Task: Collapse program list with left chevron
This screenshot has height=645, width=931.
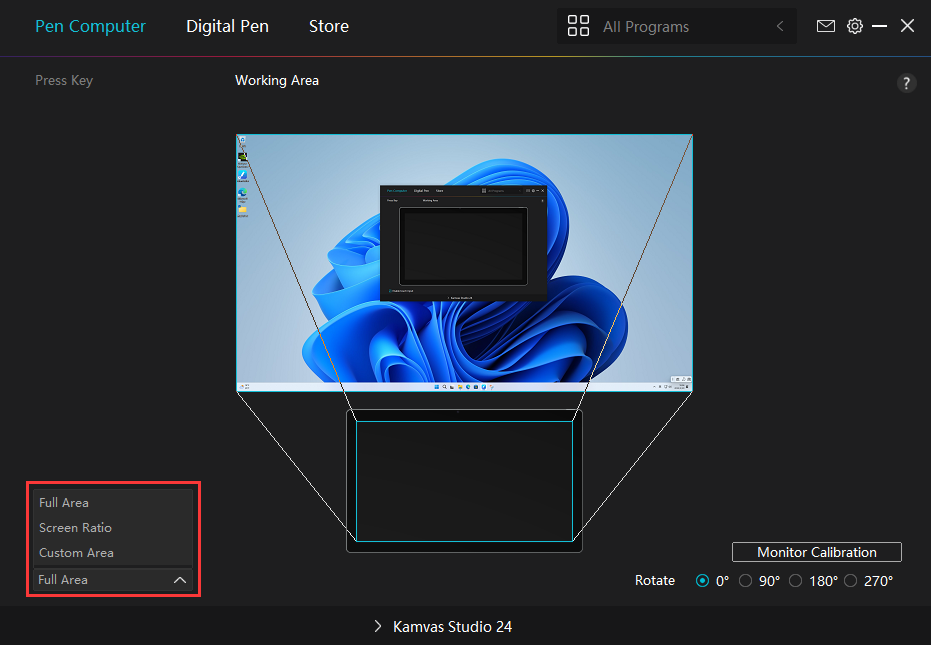Action: (x=780, y=27)
